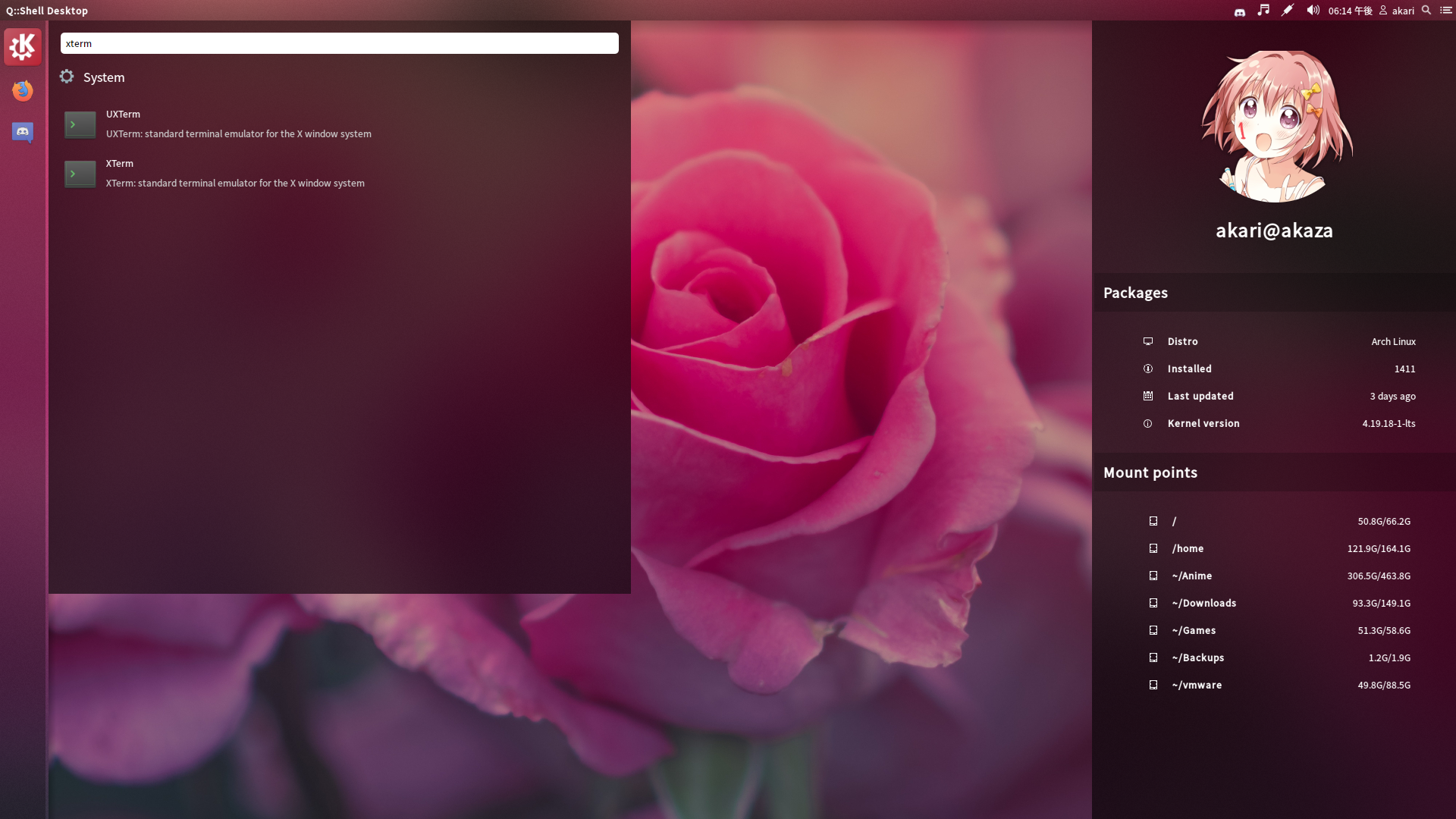The height and width of the screenshot is (819, 1456).
Task: Click the Packages section header
Action: (1135, 293)
